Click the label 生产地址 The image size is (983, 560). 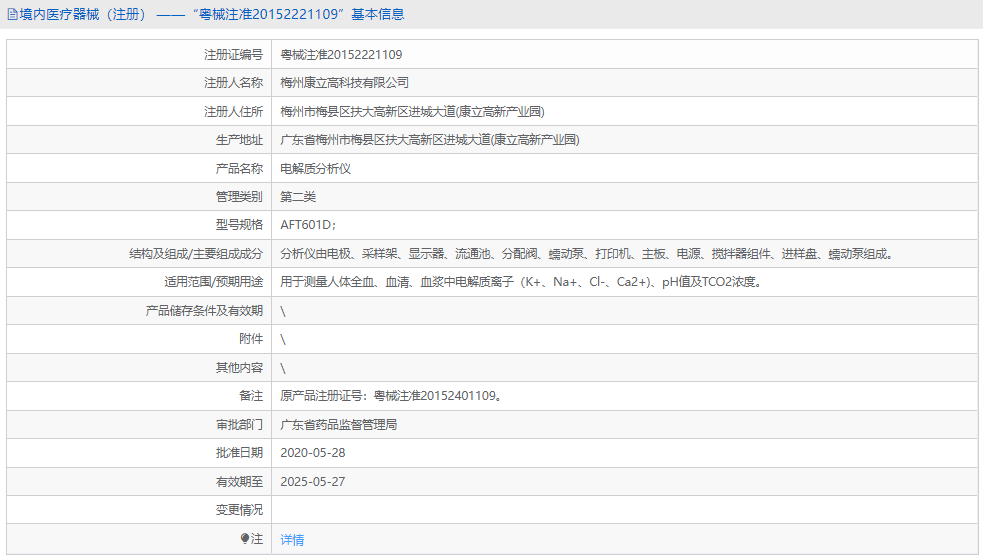239,140
